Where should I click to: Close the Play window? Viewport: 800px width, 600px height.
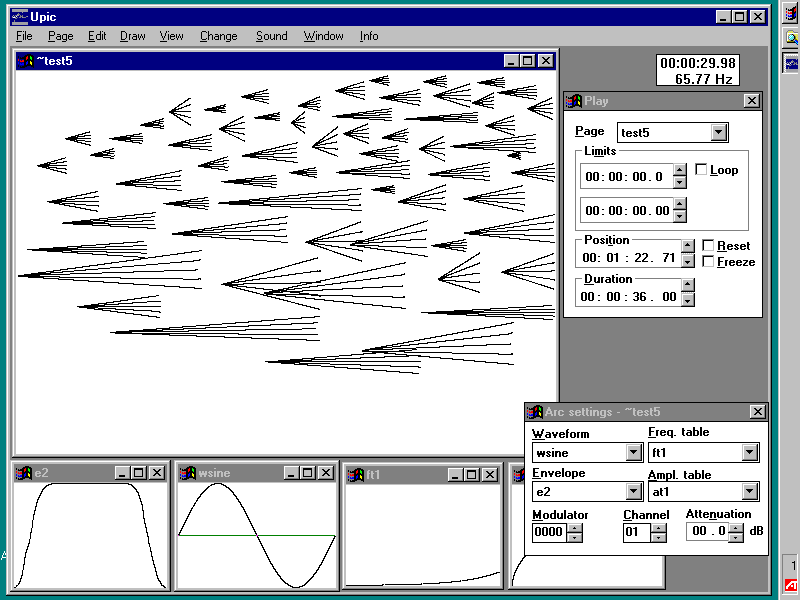[x=752, y=101]
